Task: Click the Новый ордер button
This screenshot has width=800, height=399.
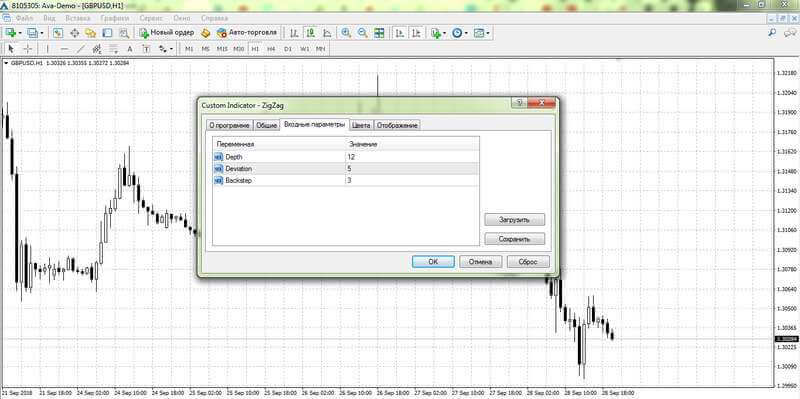Action: (x=167, y=33)
